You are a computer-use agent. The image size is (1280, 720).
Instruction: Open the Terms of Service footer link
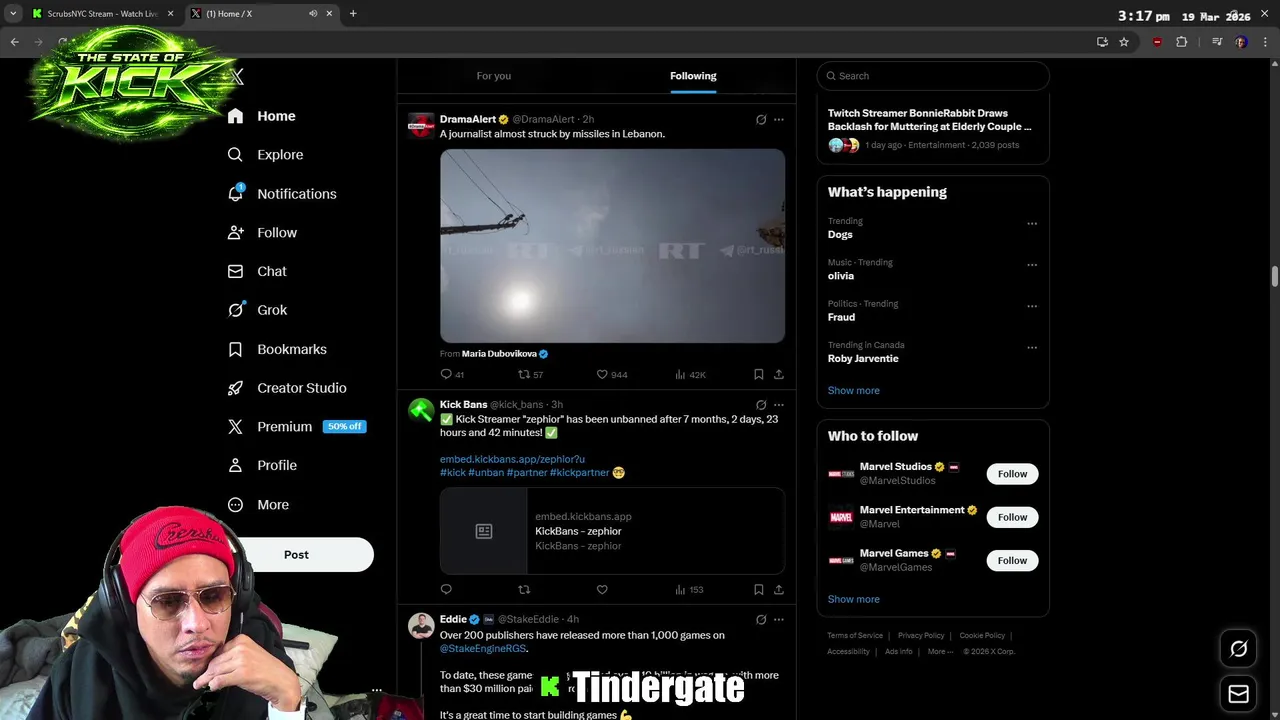pyautogui.click(x=855, y=636)
